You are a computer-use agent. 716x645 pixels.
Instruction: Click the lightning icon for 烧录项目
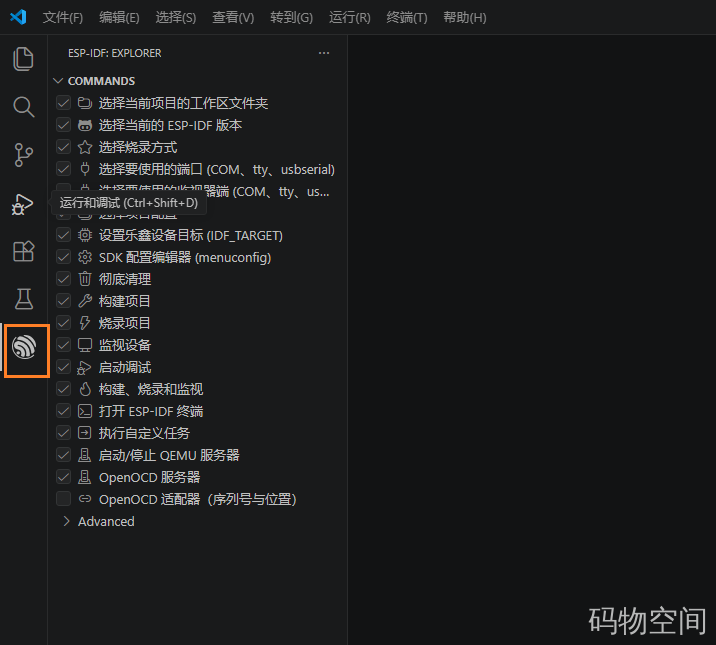click(x=84, y=323)
